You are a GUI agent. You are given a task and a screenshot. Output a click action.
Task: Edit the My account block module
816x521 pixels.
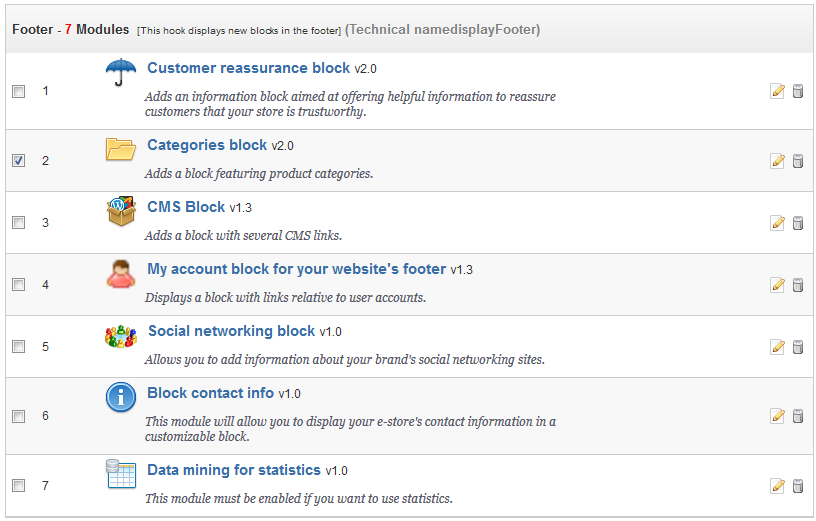click(777, 285)
